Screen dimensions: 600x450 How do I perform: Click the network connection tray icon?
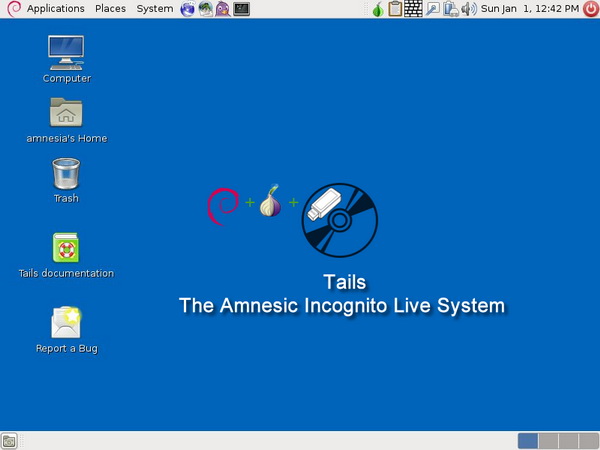(450, 9)
